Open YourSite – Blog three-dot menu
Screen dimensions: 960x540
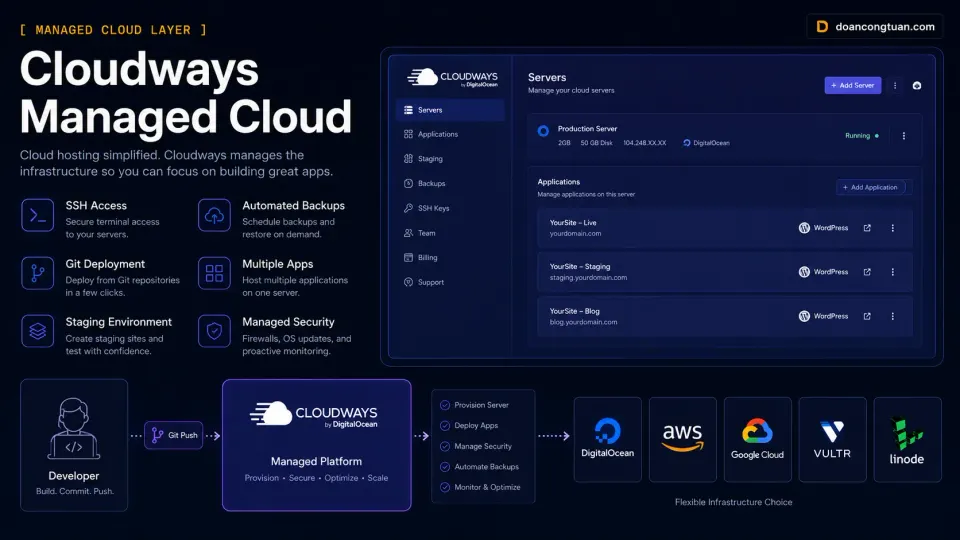(x=893, y=317)
